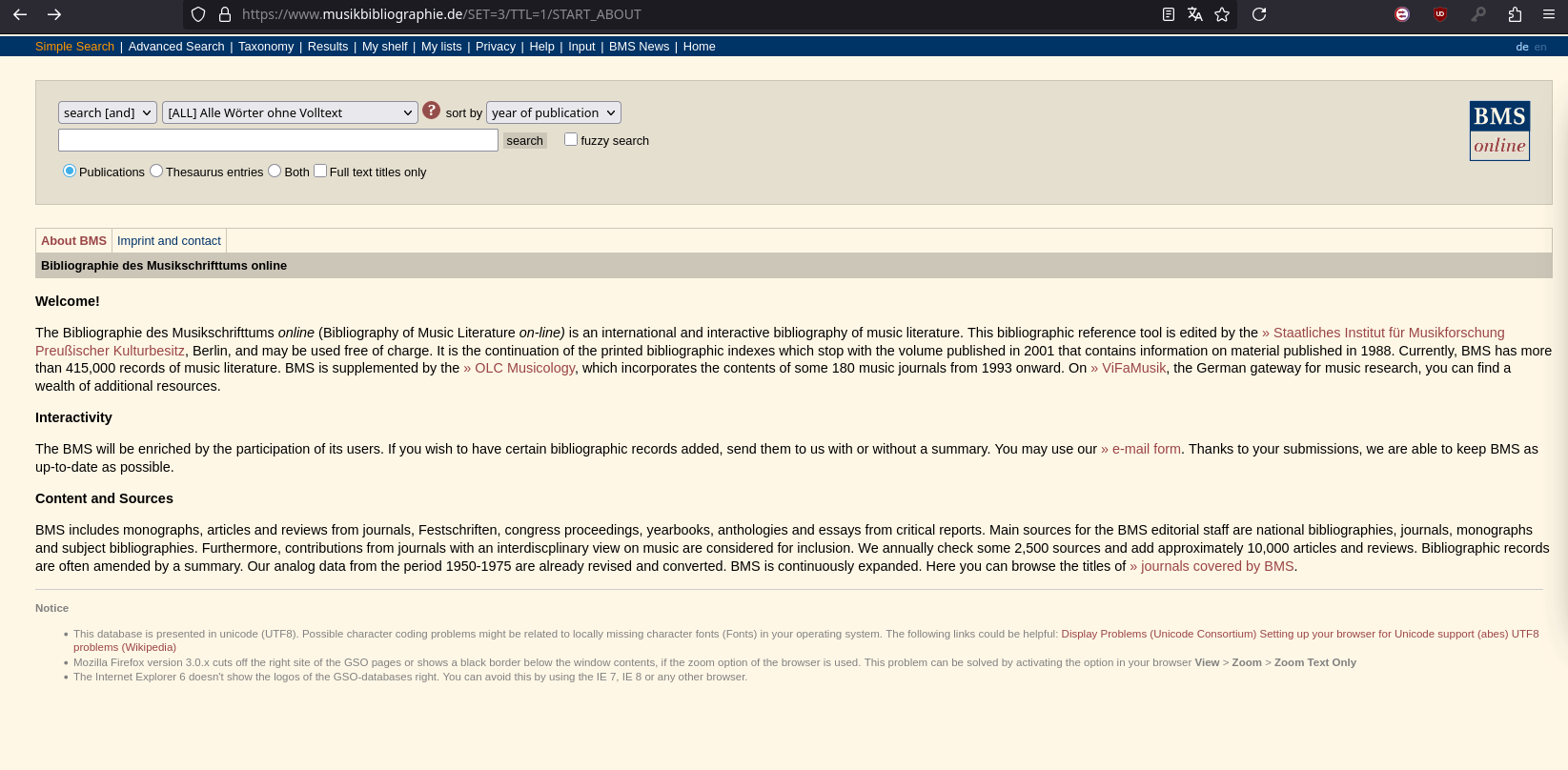This screenshot has width=1568, height=770.
Task: Enable Full text titles only checkbox
Action: (x=320, y=171)
